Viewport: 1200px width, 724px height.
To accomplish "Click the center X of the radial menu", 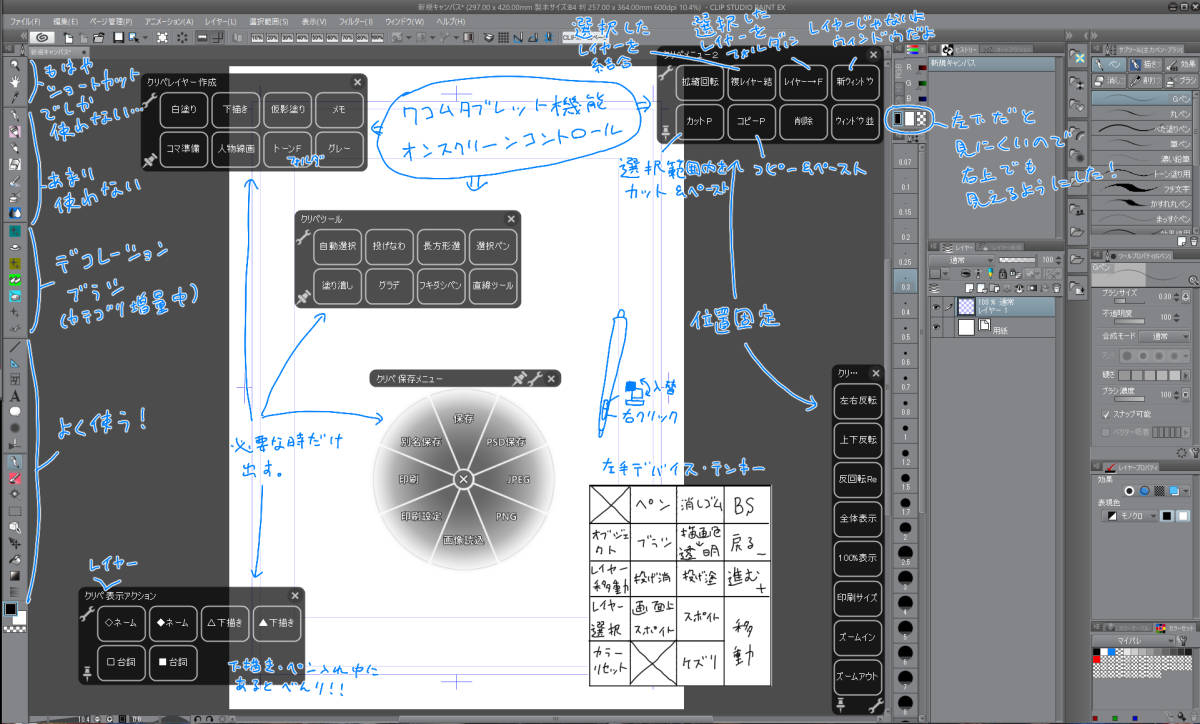I will pyautogui.click(x=462, y=480).
